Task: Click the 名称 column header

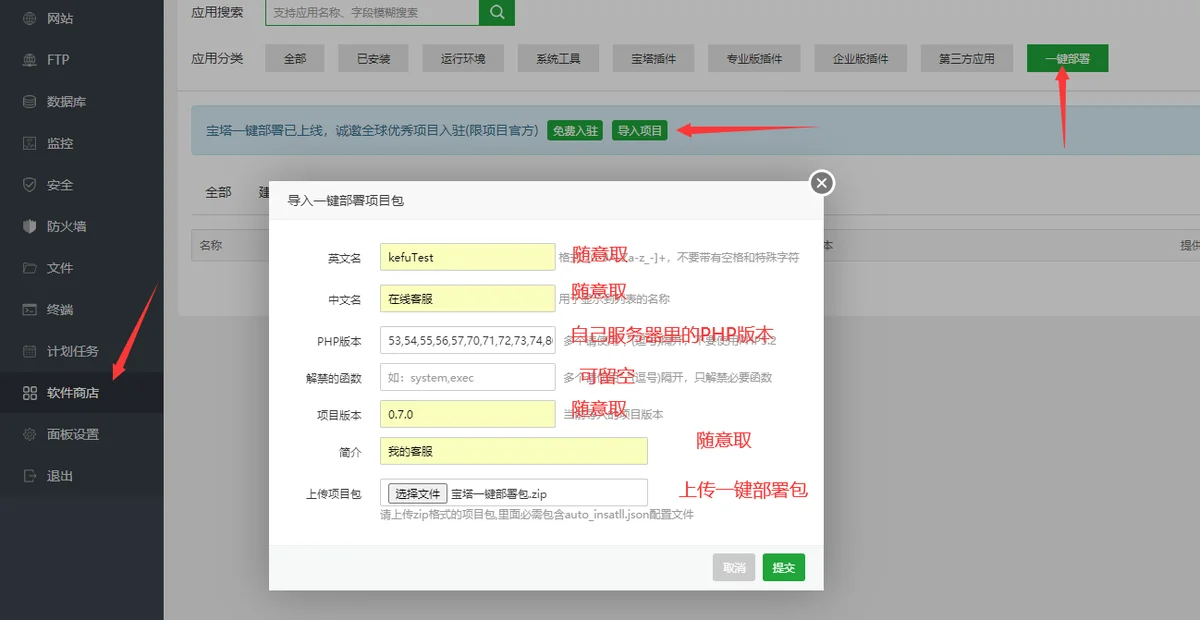Action: 210,245
